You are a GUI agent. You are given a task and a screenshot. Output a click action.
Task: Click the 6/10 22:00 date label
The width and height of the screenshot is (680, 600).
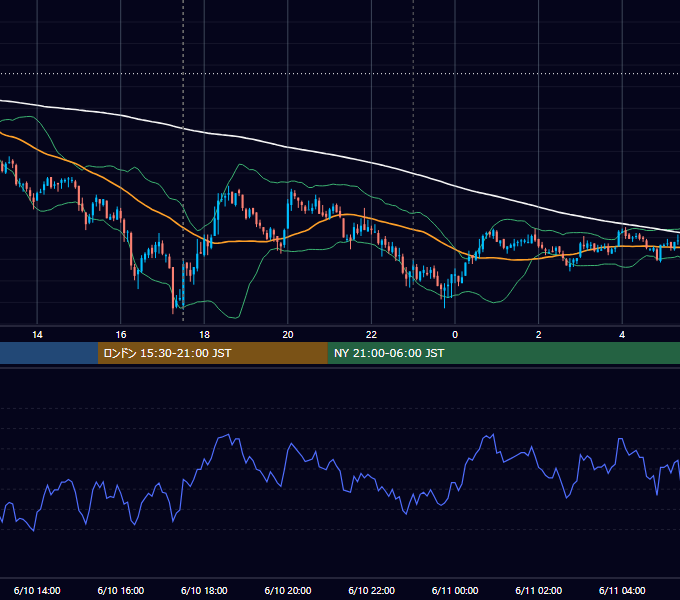click(372, 590)
